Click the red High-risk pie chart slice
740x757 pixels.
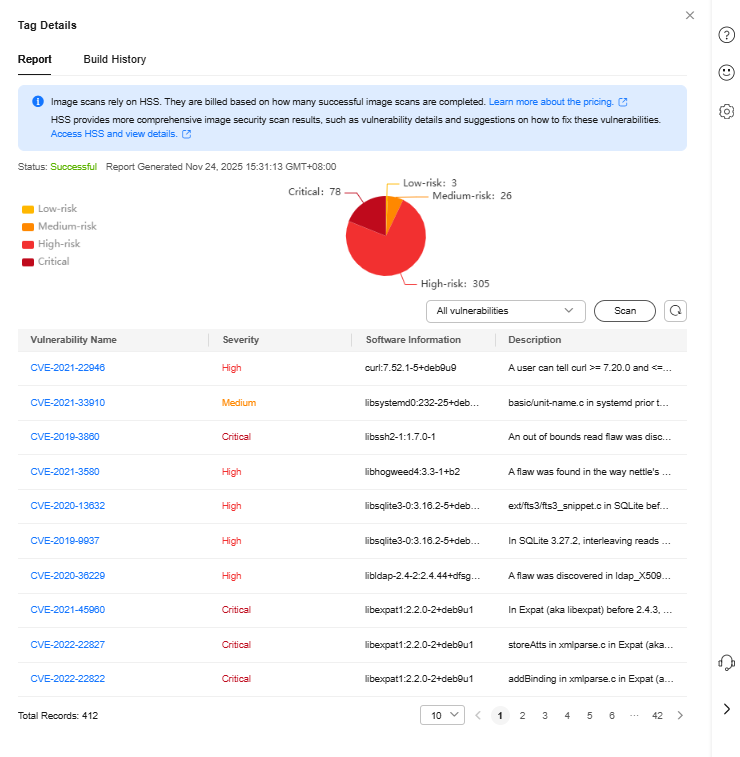click(385, 255)
